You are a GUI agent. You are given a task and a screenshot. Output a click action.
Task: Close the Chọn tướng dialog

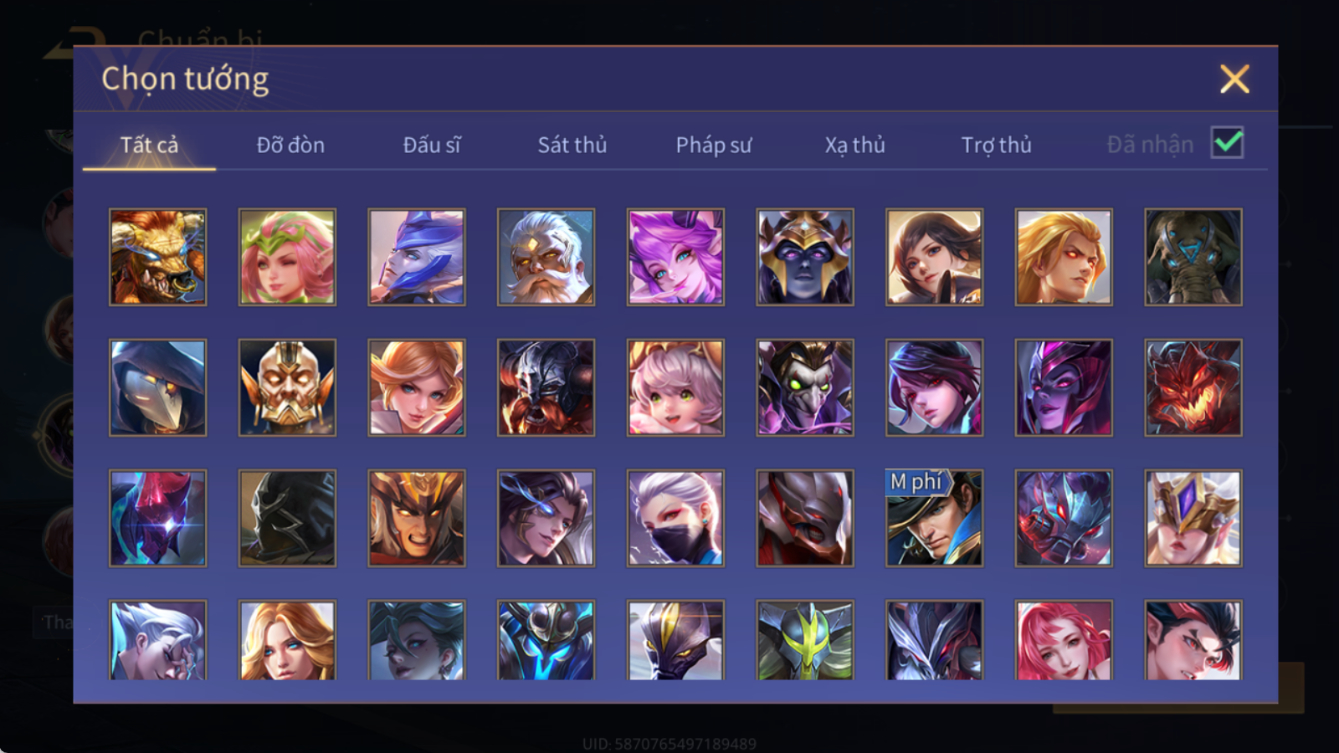point(1234,79)
